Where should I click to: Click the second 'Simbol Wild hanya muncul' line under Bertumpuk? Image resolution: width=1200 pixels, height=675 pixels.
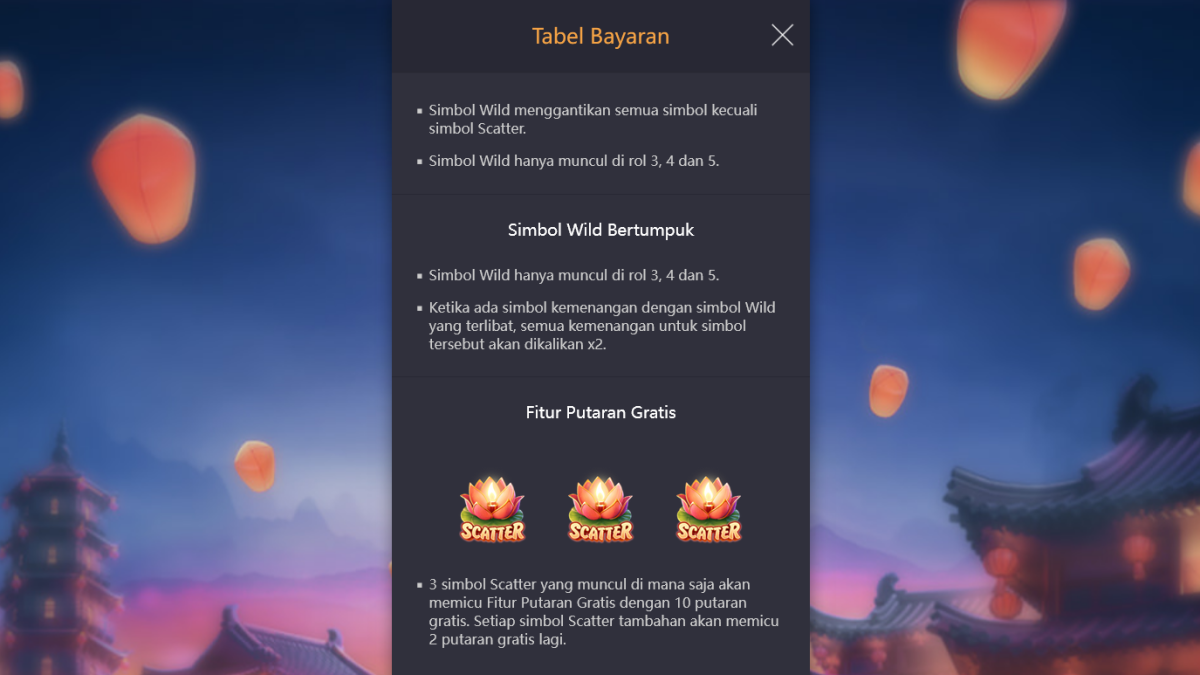573,275
